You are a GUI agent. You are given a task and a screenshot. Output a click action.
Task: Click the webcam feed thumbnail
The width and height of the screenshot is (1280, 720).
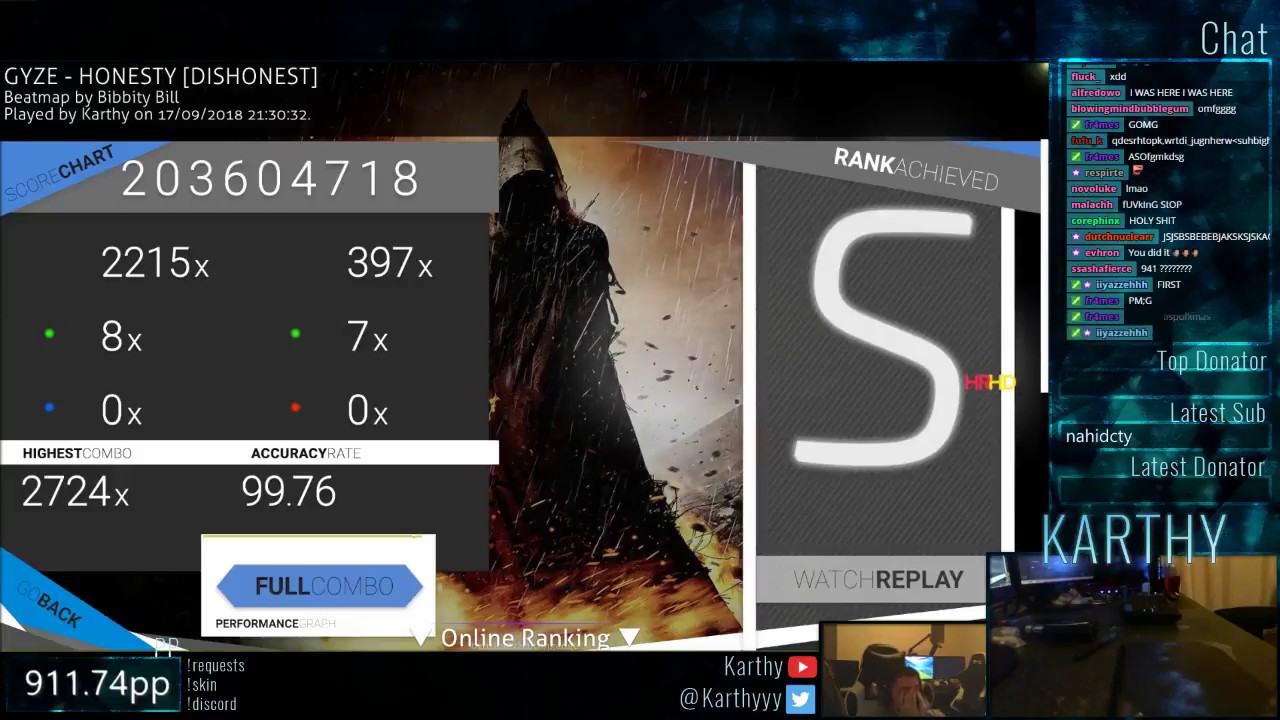(x=902, y=670)
